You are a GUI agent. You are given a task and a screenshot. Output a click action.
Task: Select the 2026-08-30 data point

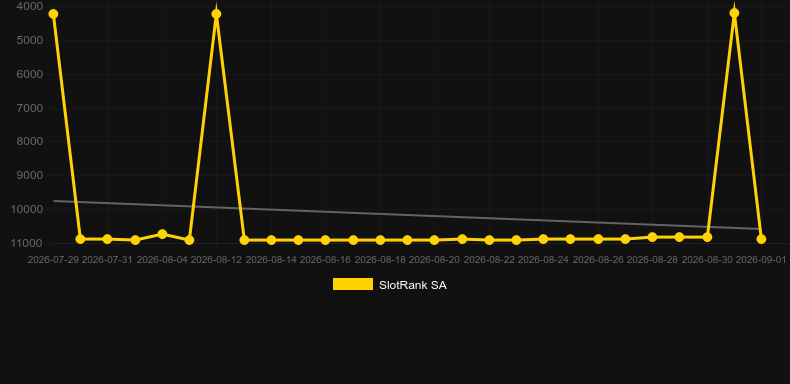(707, 237)
